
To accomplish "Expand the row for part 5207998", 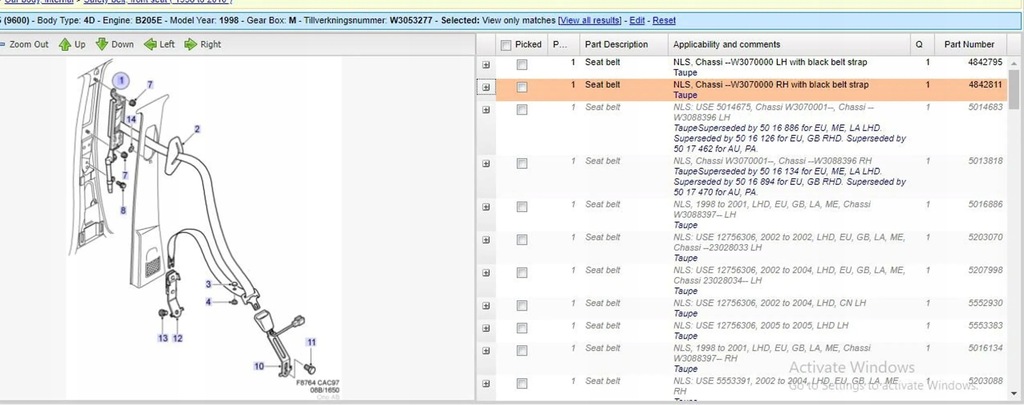I will 486,273.
